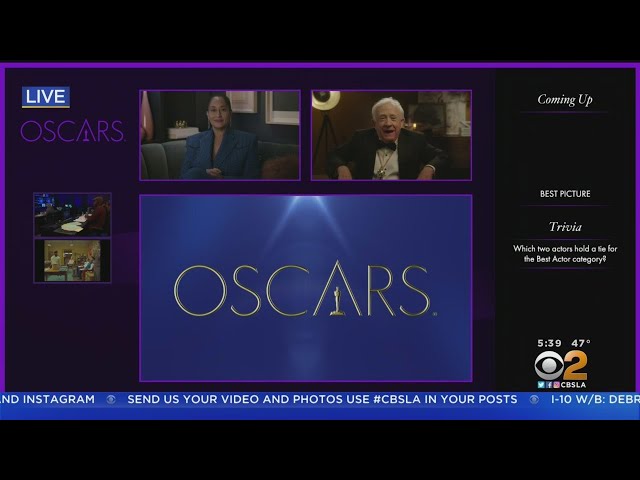640x480 pixels.
Task: Click the #CBSLA ticker message
Action: click(x=322, y=399)
